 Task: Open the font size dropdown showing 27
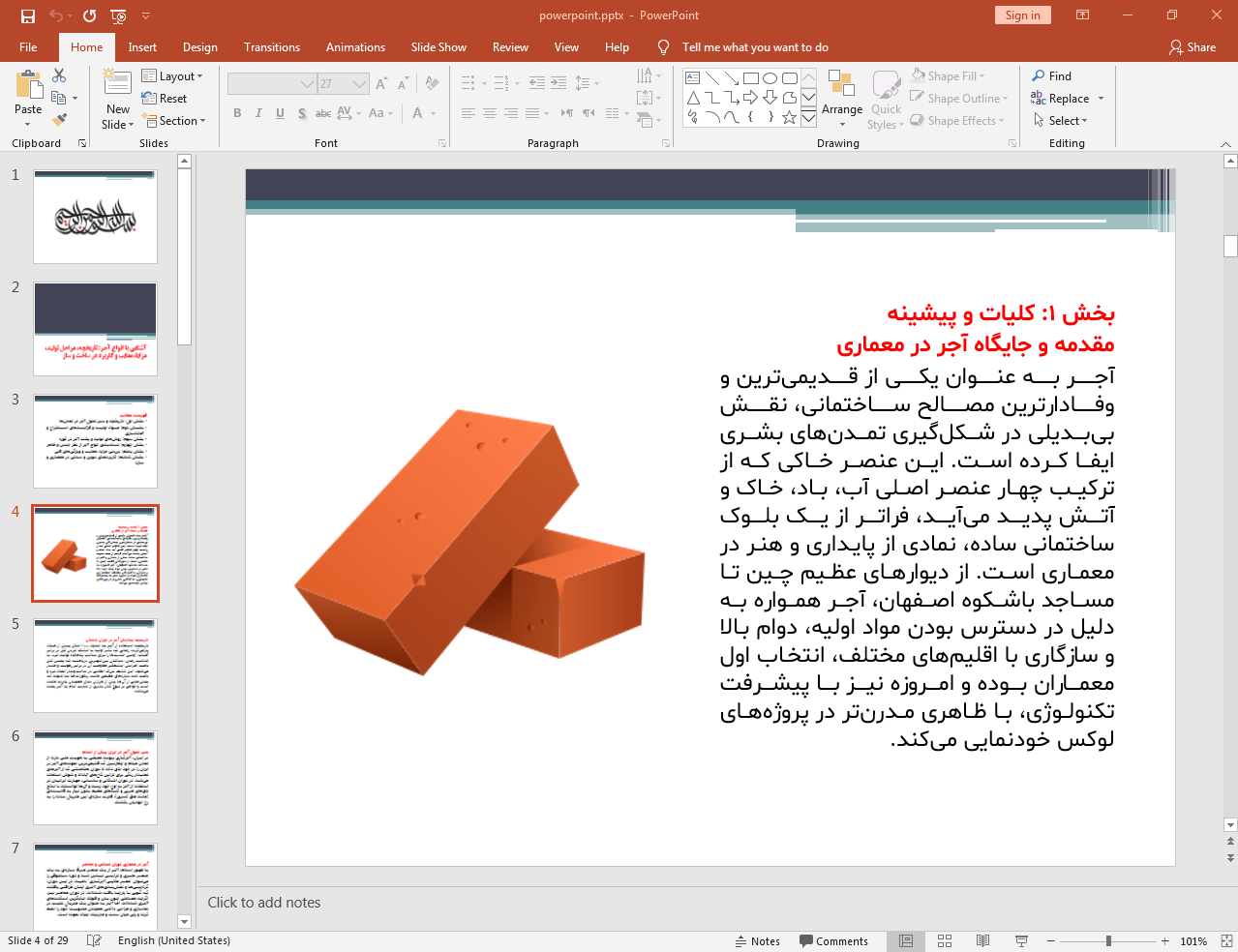coord(359,84)
